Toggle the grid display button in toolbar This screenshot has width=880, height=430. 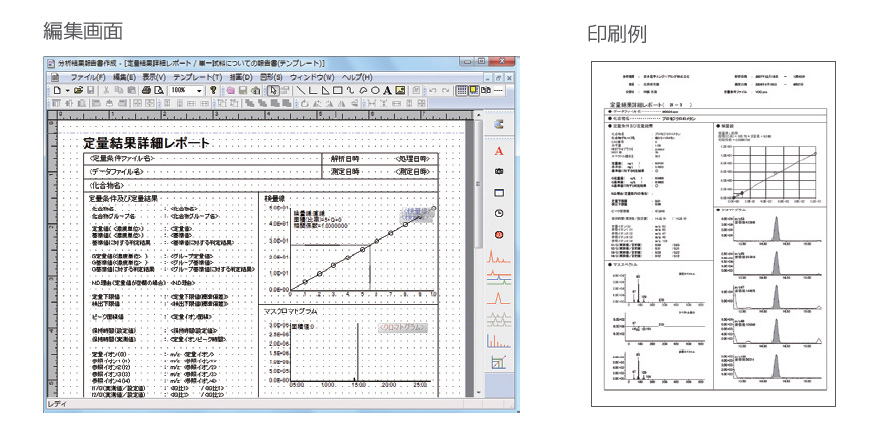462,90
